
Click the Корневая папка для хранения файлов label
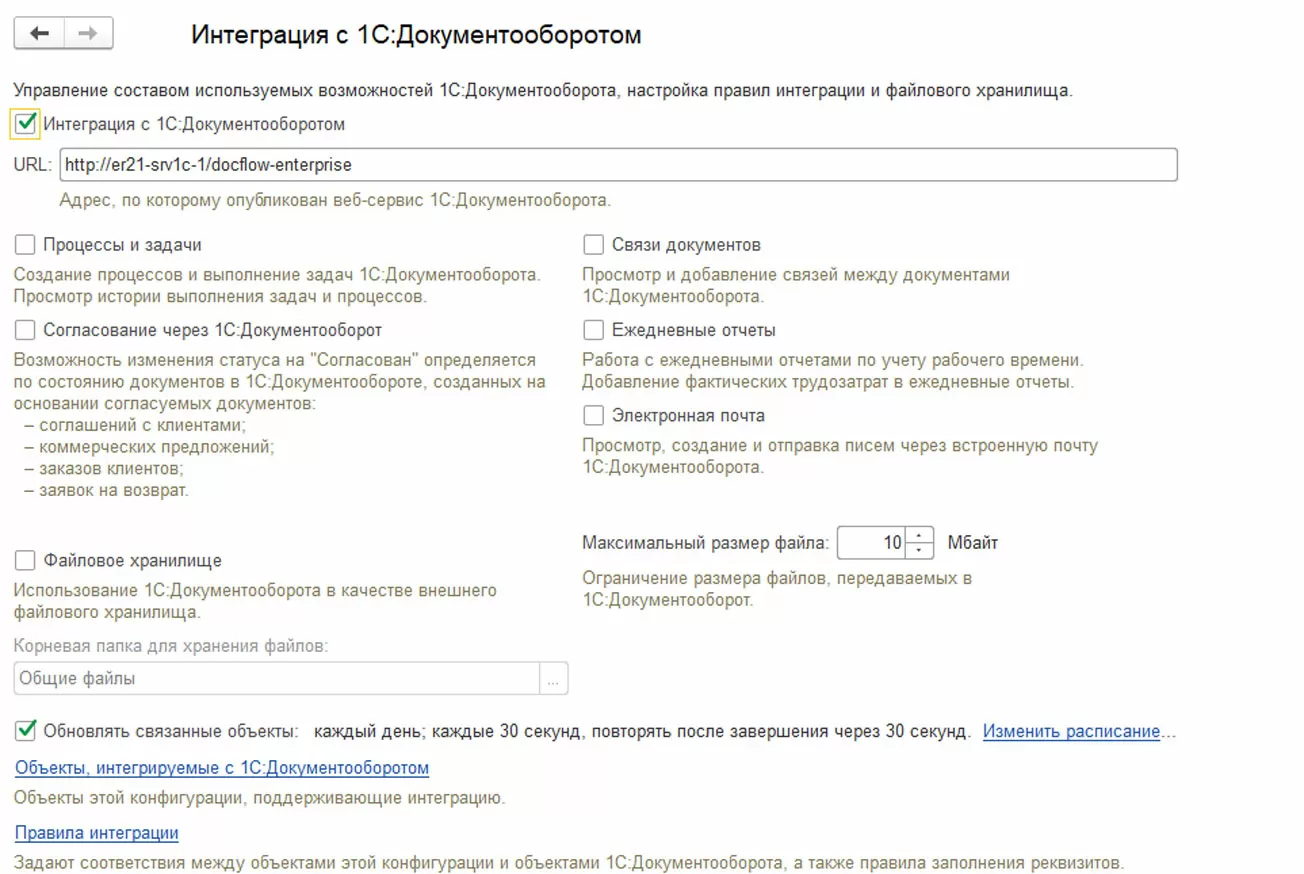(x=171, y=646)
